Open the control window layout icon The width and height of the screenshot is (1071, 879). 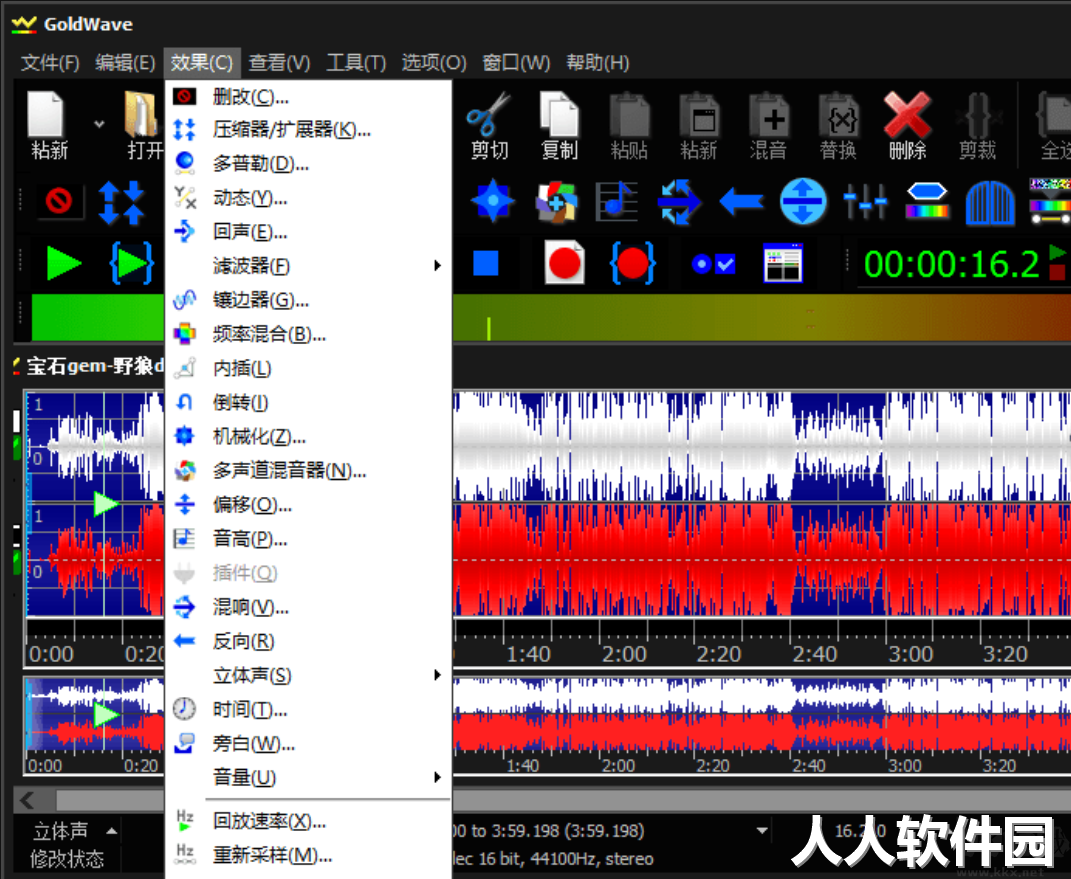click(x=783, y=263)
